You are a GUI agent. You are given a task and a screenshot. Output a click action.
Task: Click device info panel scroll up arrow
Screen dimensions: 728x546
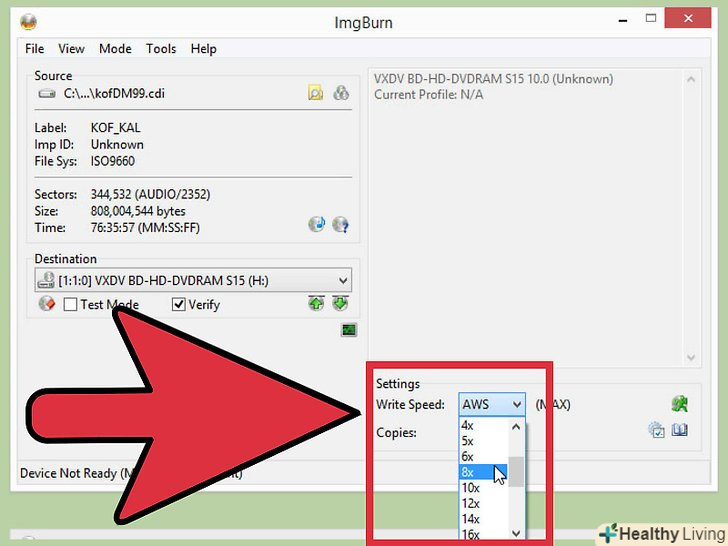tap(691, 80)
